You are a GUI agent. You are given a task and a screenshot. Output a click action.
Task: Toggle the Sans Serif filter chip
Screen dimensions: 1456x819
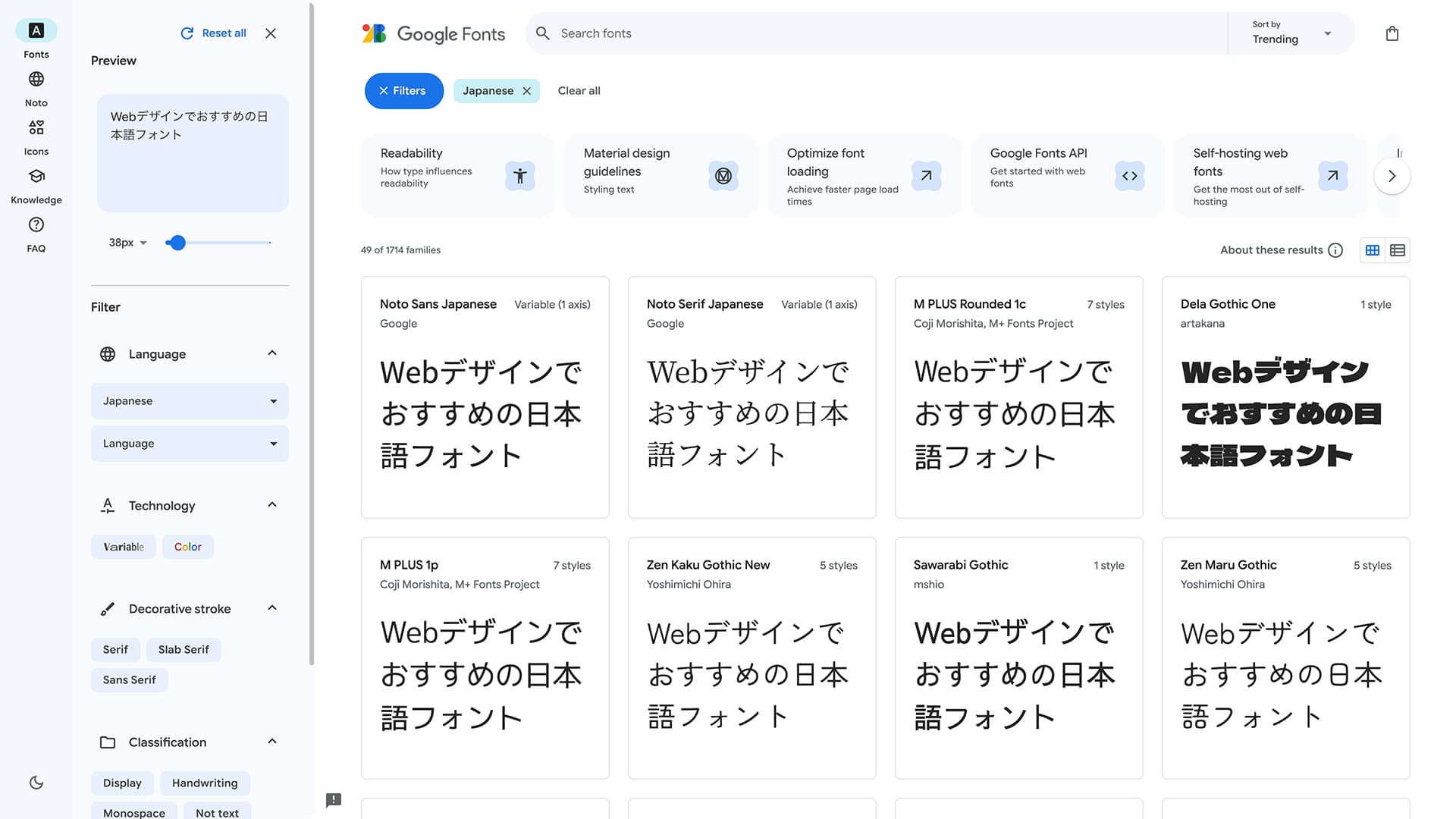click(x=130, y=680)
